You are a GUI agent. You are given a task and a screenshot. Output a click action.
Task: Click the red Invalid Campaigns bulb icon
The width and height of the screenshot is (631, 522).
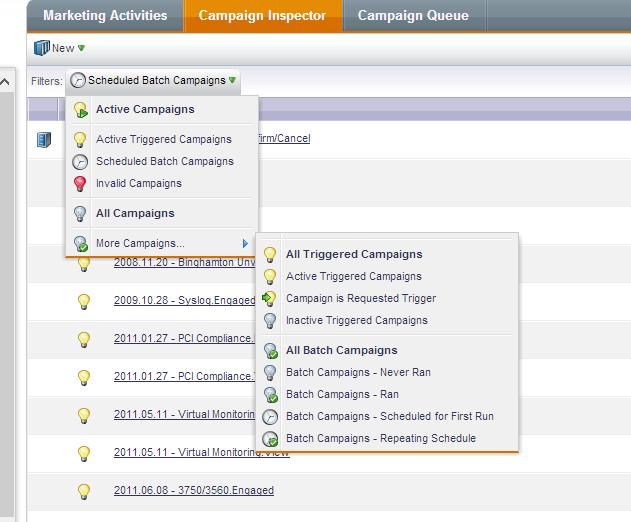pos(81,184)
